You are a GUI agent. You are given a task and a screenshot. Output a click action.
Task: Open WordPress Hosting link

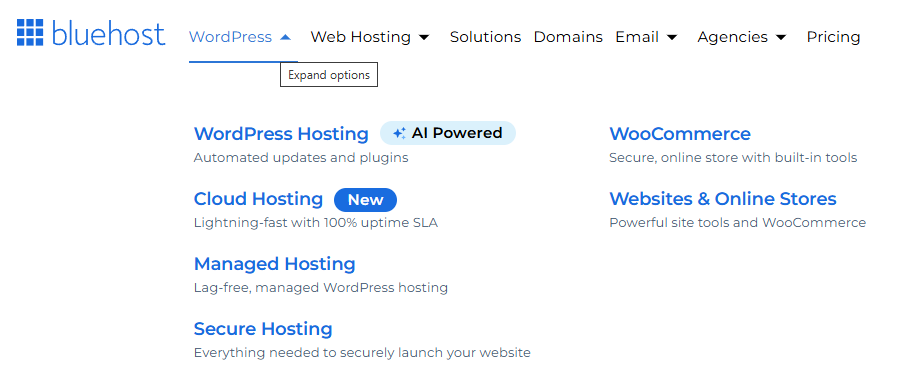point(281,134)
